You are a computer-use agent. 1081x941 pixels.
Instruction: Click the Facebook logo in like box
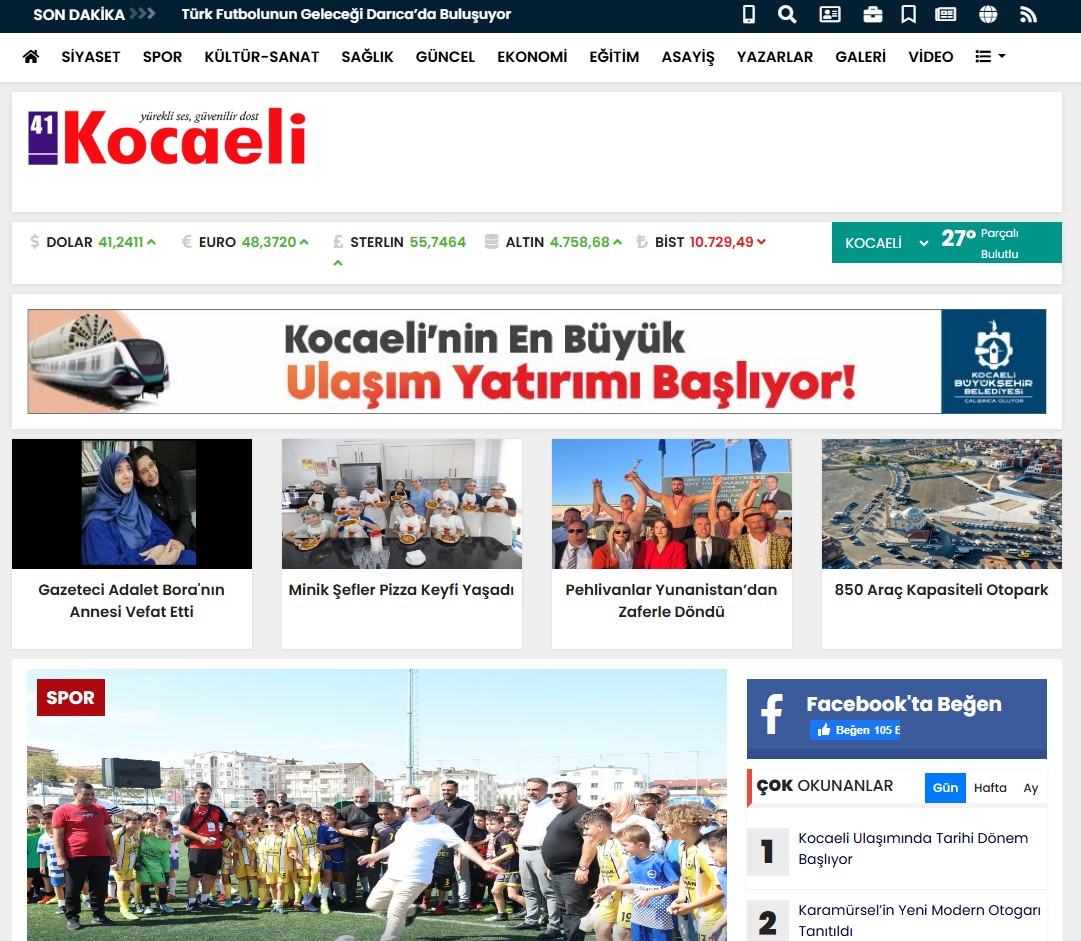[x=772, y=714]
